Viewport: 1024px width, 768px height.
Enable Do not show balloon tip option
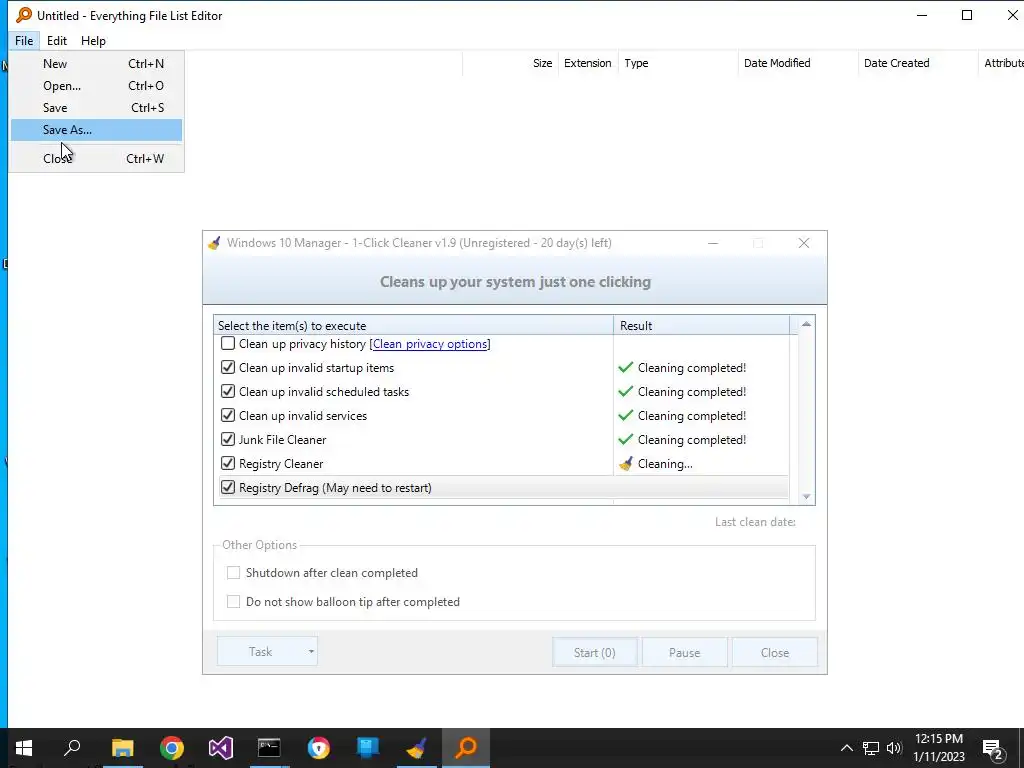[233, 601]
